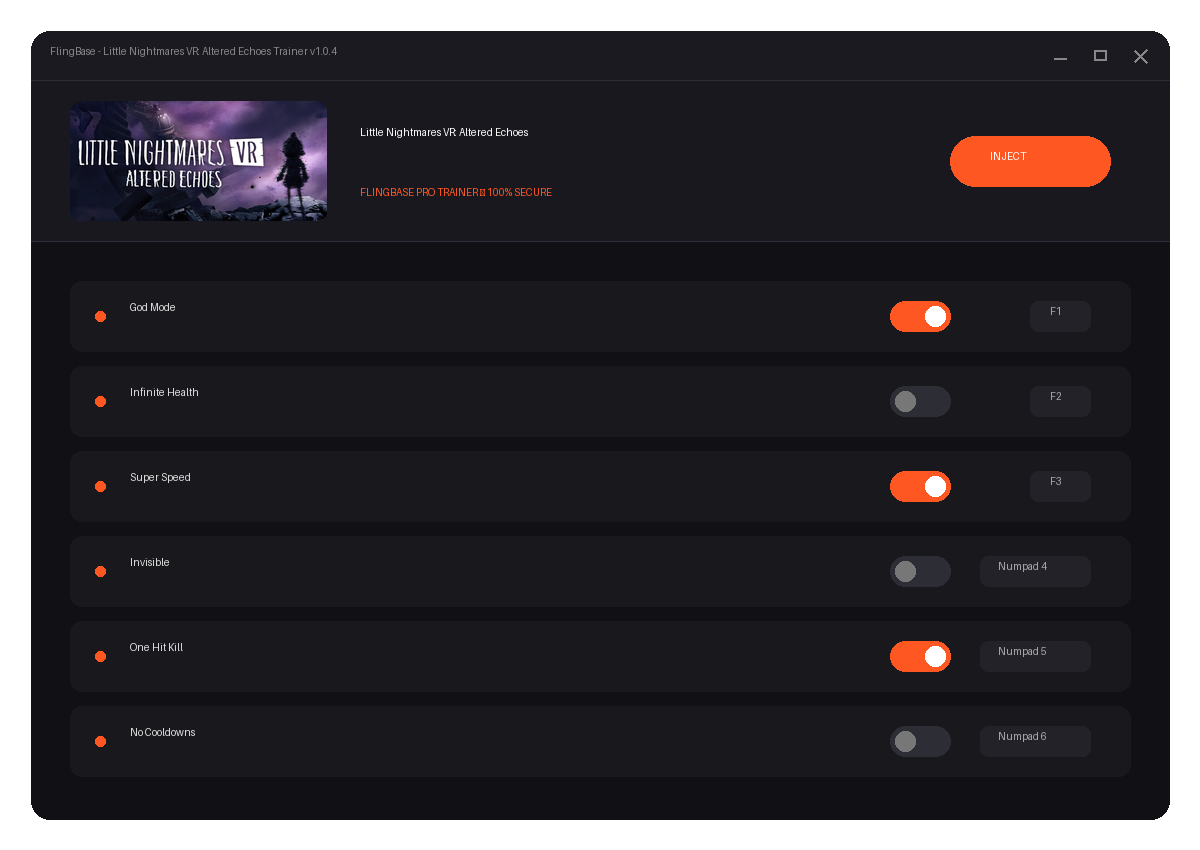Maximize the trainer window

point(1100,56)
